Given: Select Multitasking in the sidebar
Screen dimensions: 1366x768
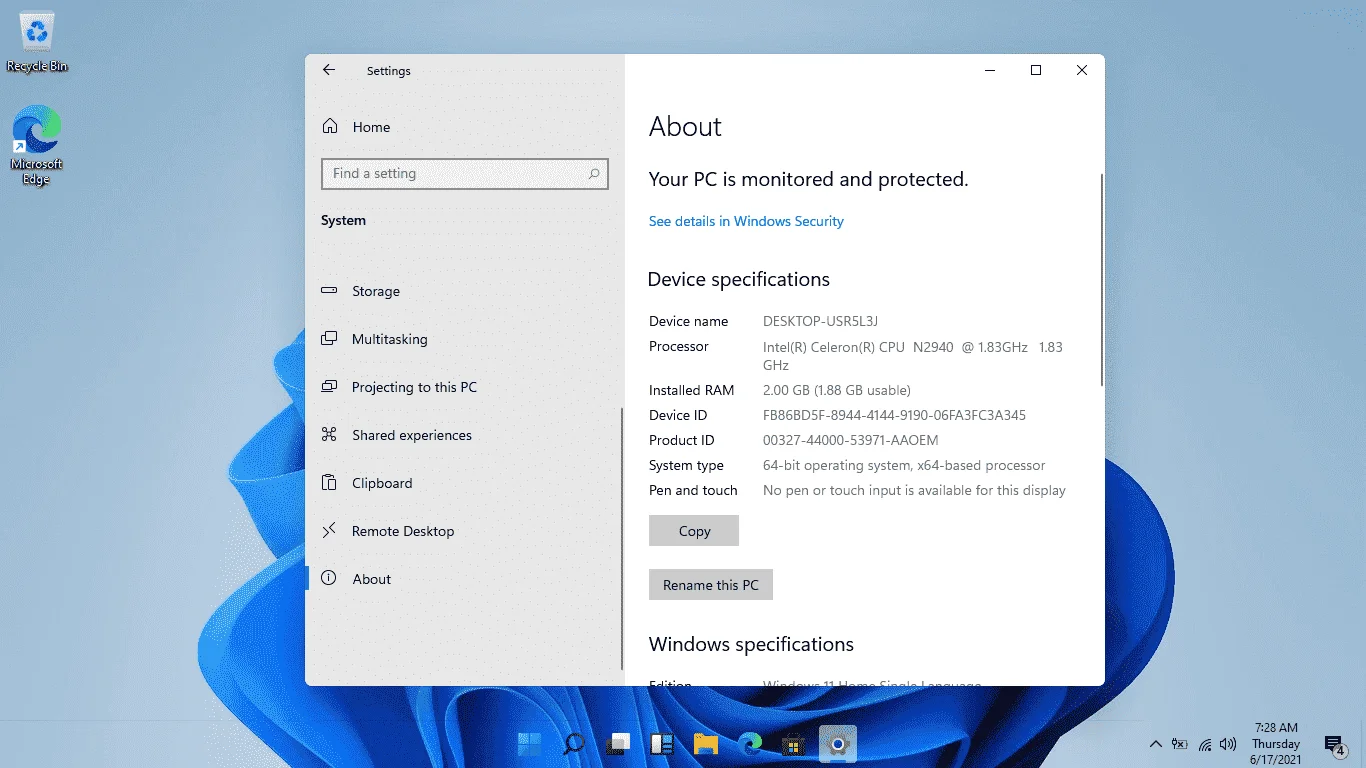Looking at the screenshot, I should (464, 339).
